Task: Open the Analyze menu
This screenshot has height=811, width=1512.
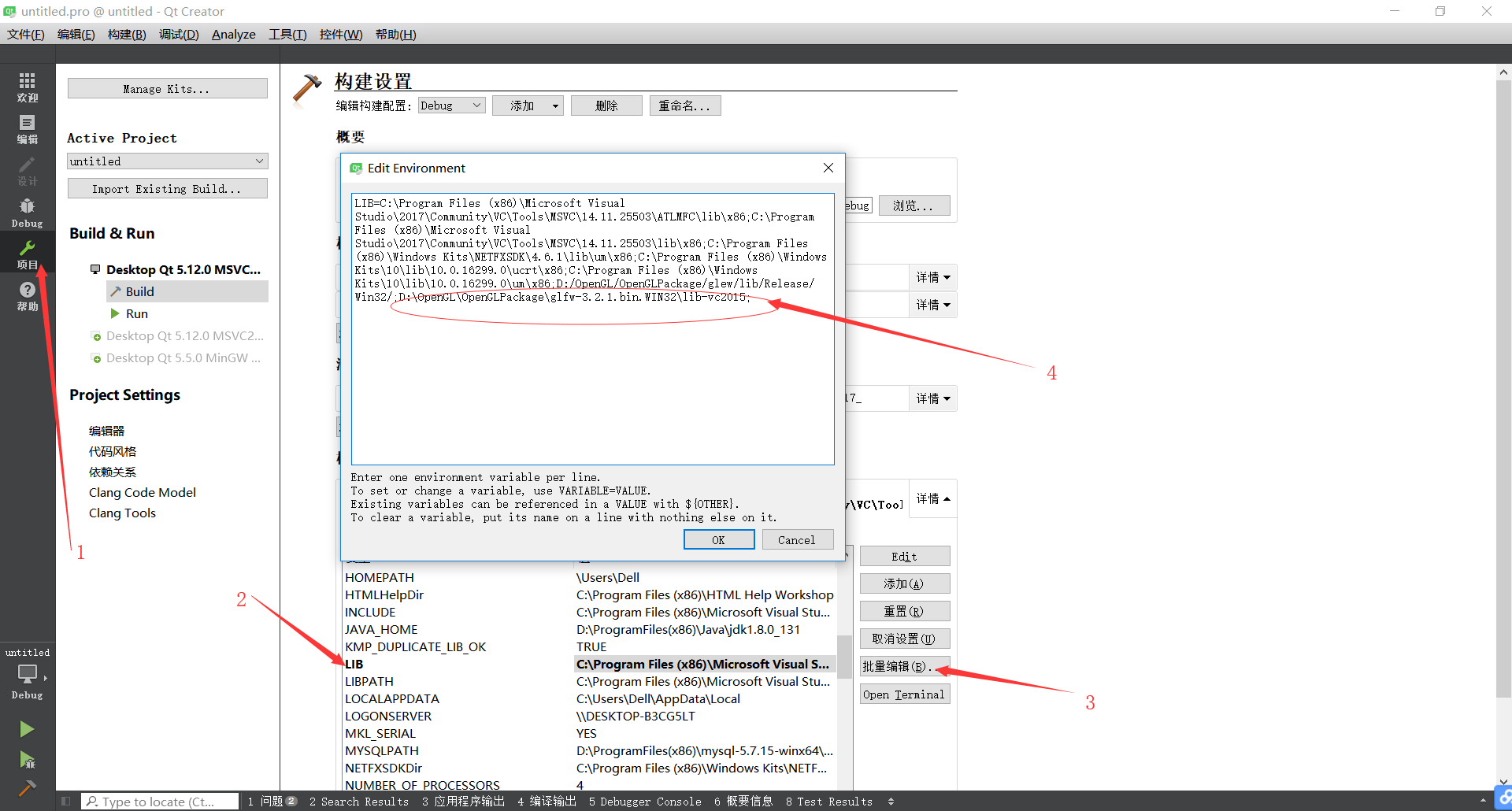Action: 234,34
